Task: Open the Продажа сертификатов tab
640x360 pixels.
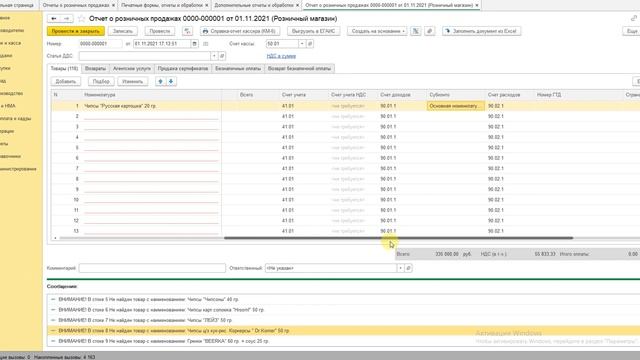Action: click(183, 69)
